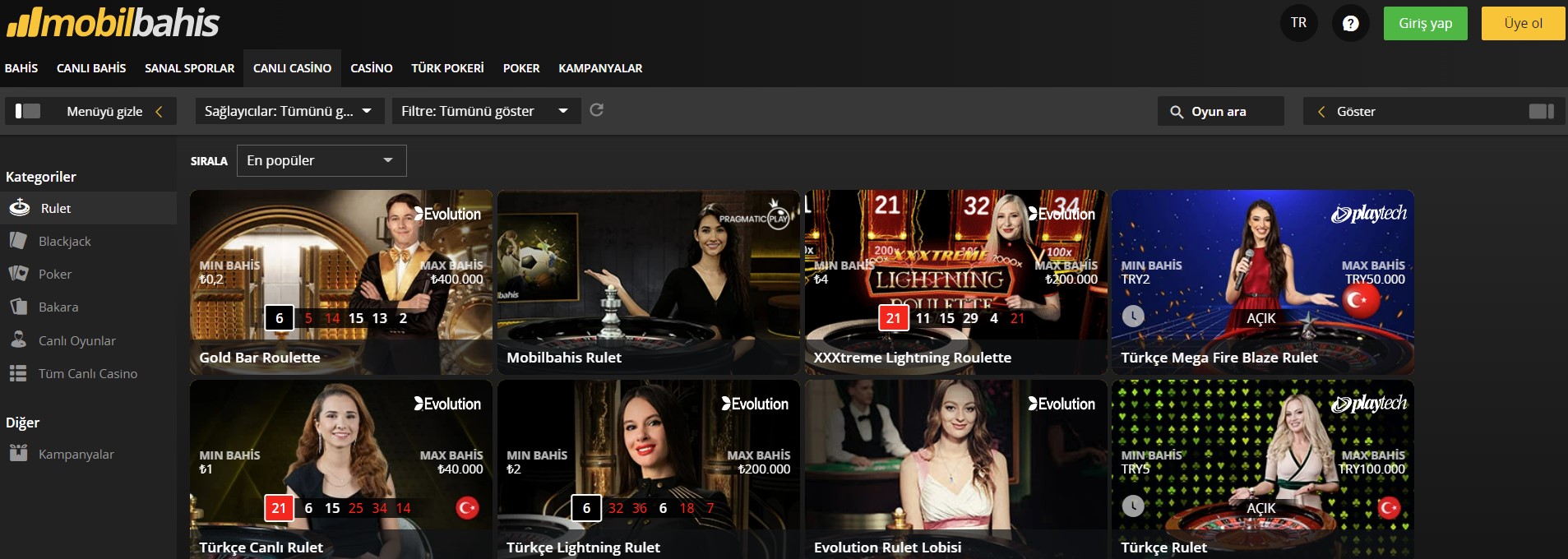Toggle the Göster right panel switch
The image size is (1568, 559).
point(1541,111)
